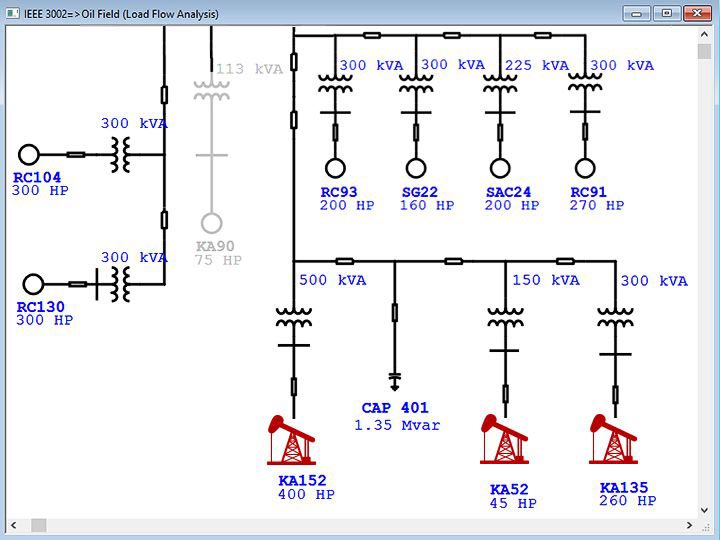Viewport: 720px width, 540px height.
Task: Click the CAP 401 capacitor symbol
Action: (395, 380)
